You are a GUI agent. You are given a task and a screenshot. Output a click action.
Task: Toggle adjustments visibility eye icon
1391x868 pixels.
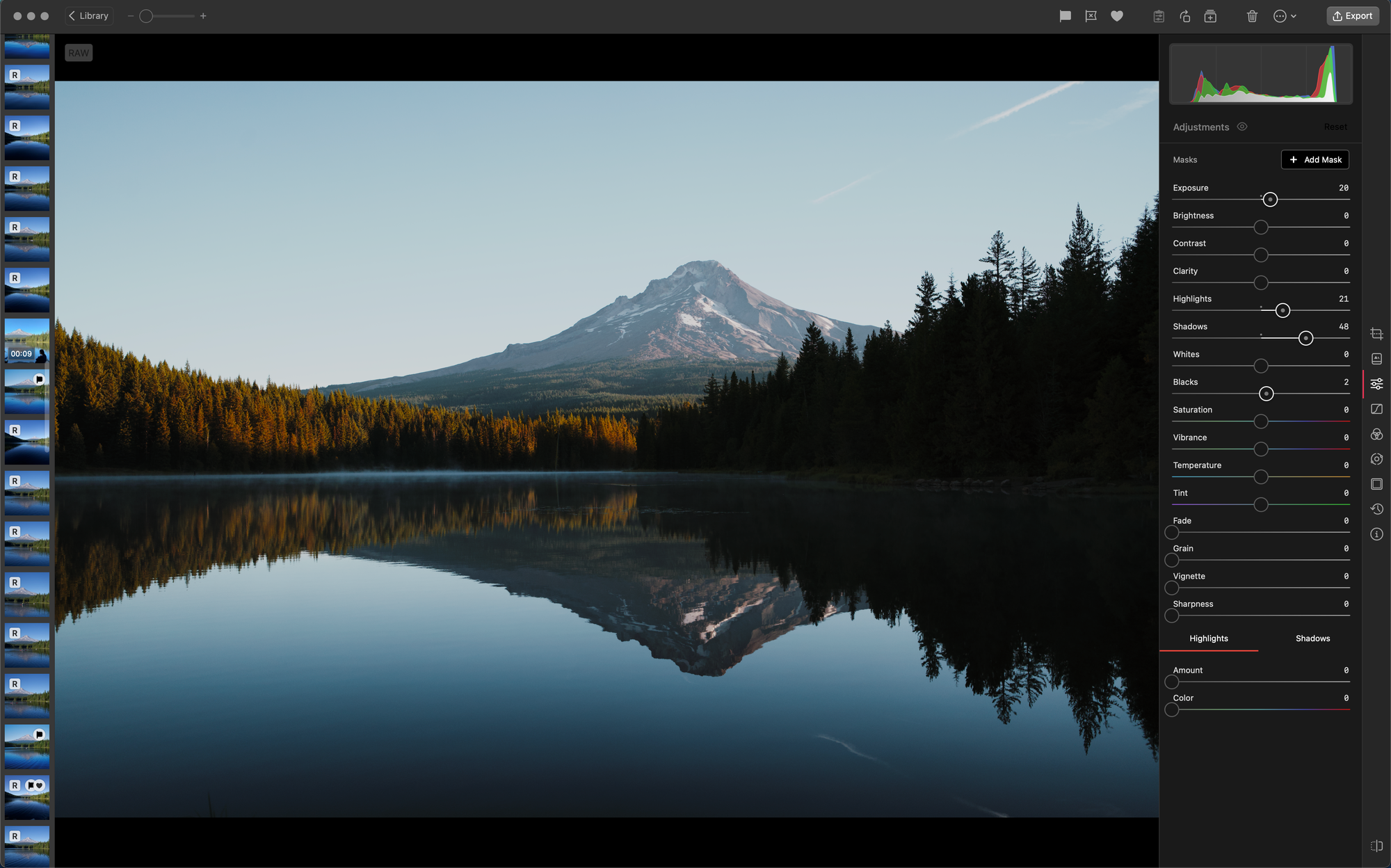(x=1242, y=127)
